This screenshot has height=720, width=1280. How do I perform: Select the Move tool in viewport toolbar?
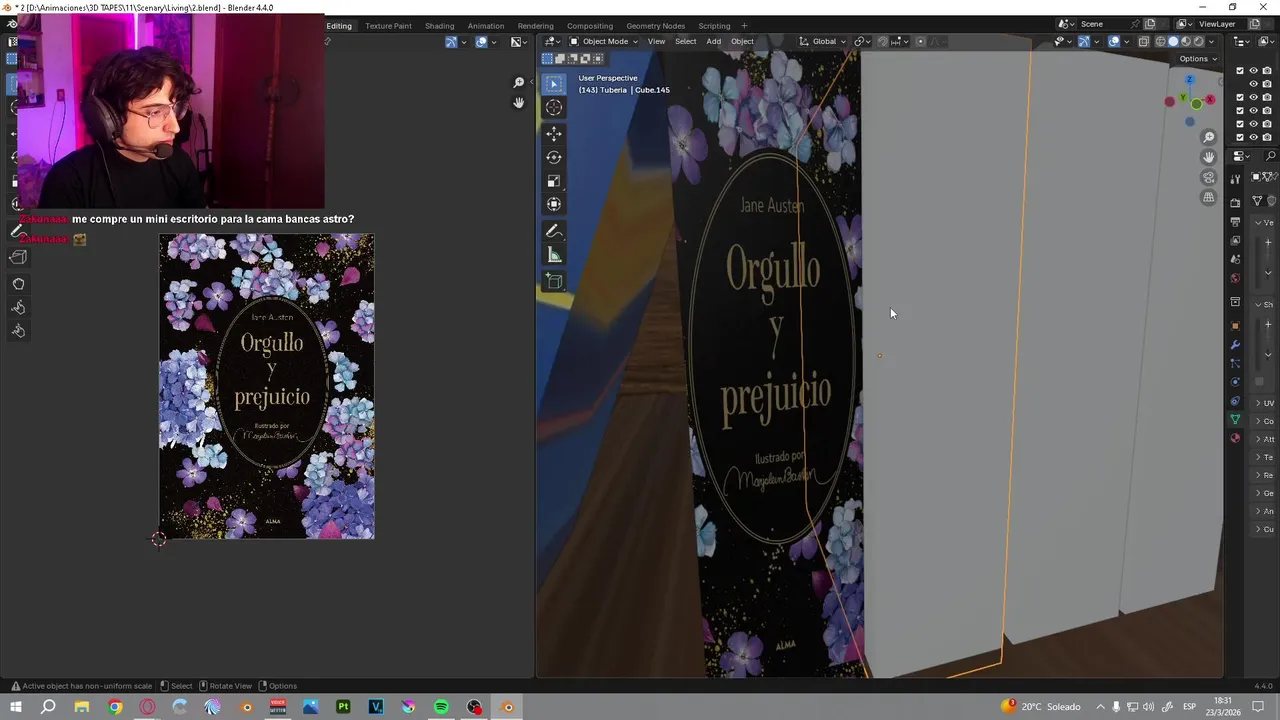tap(554, 133)
